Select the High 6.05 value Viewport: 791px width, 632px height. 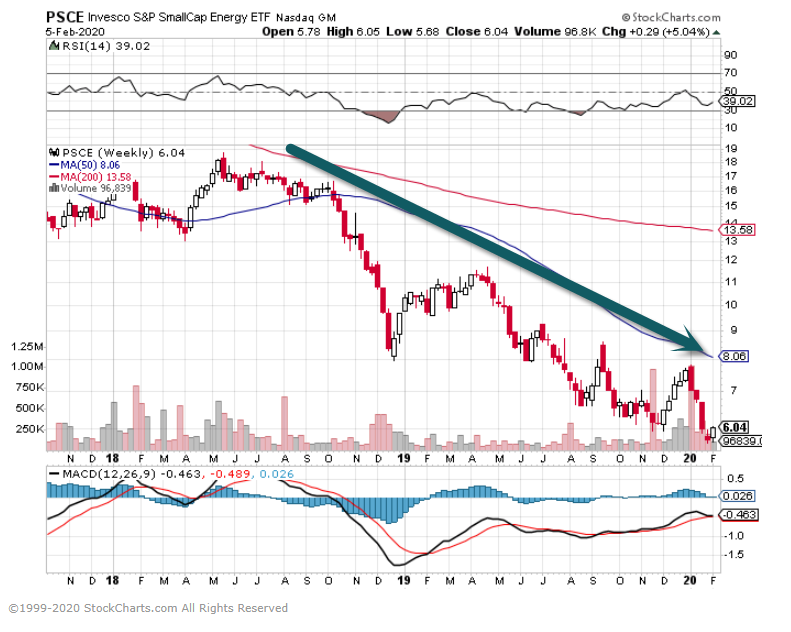[x=353, y=31]
